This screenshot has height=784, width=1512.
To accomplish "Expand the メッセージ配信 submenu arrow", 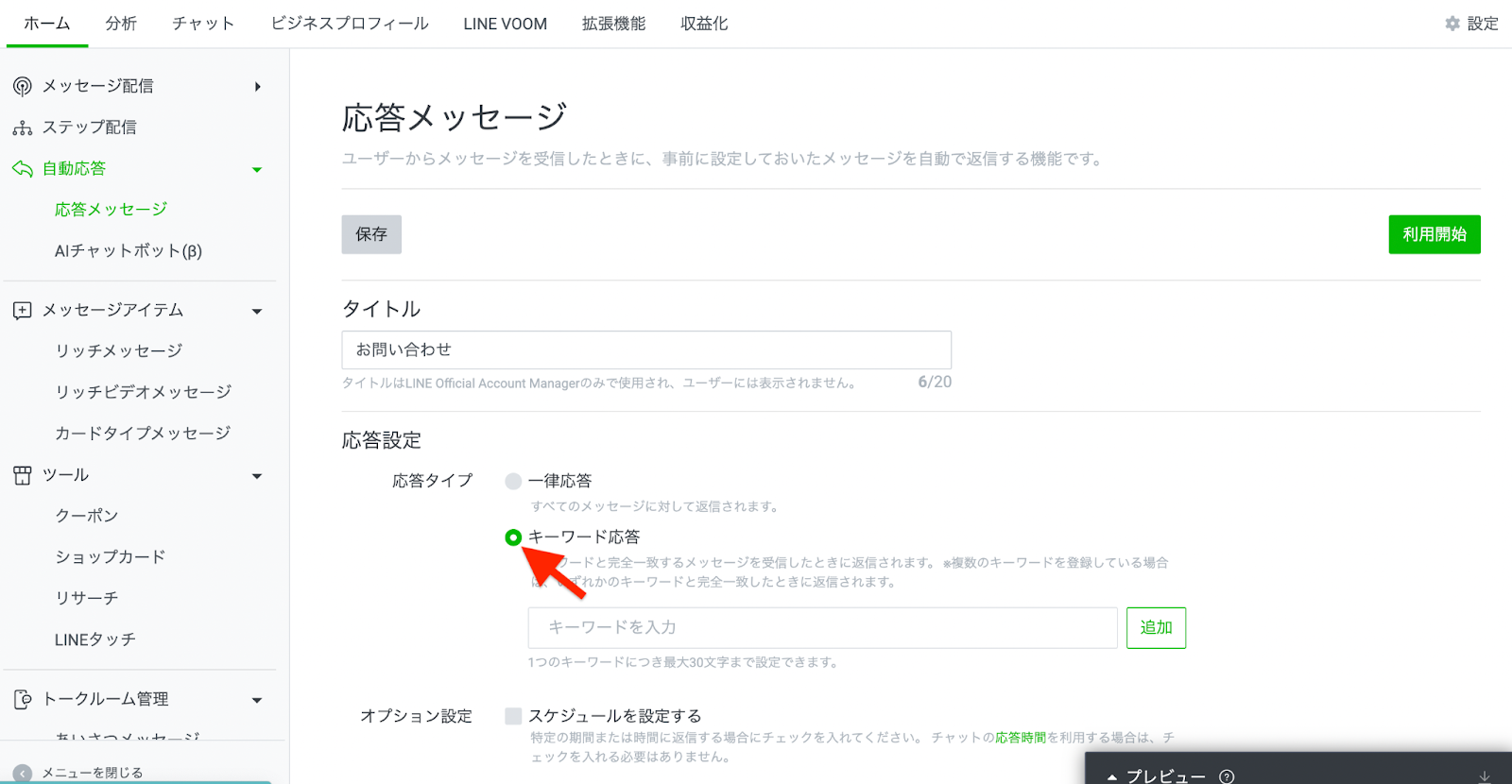I will point(257,87).
